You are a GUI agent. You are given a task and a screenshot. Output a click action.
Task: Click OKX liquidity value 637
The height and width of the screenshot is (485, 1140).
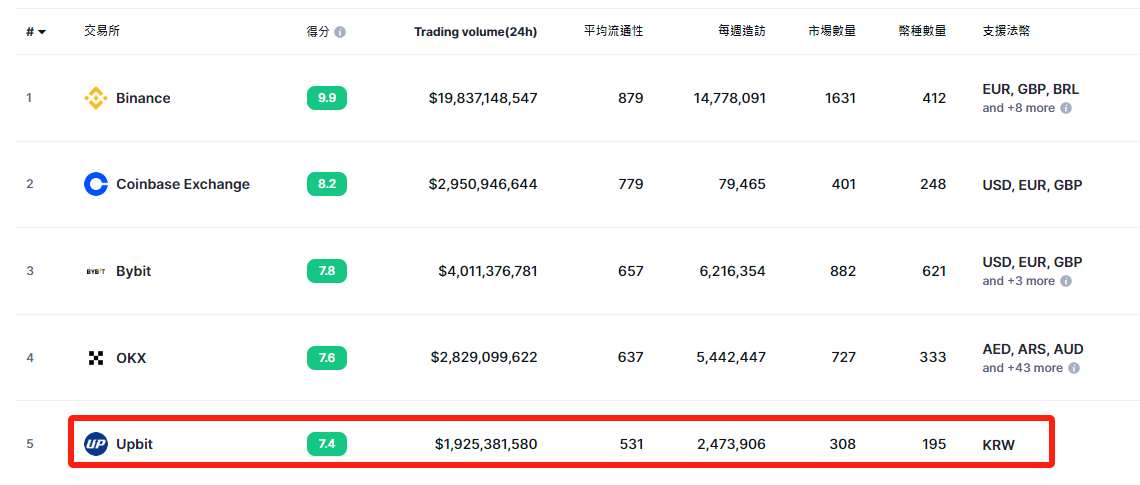[630, 358]
